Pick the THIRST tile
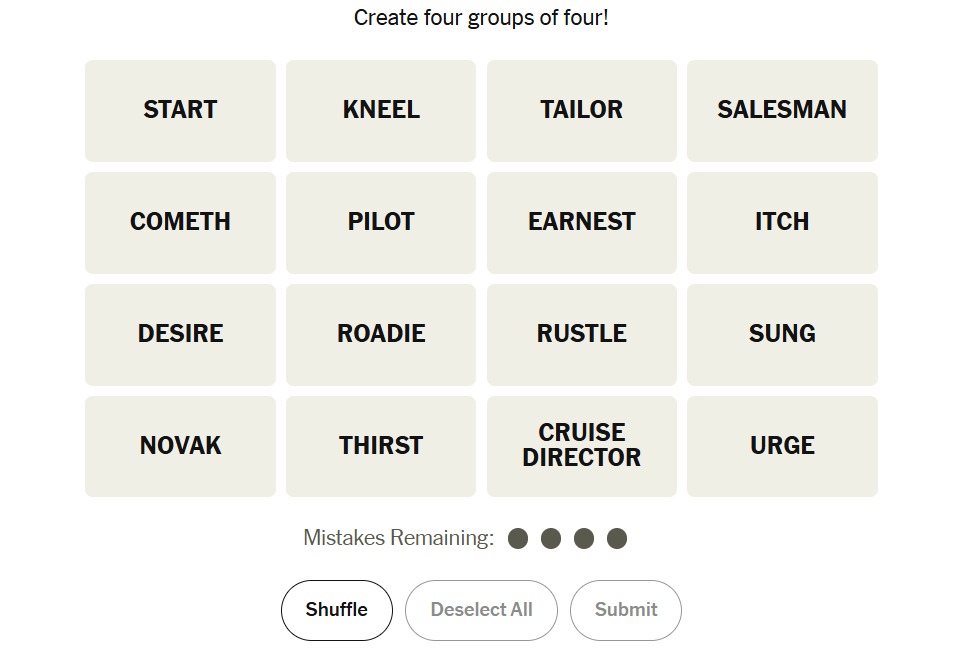 pyautogui.click(x=381, y=446)
